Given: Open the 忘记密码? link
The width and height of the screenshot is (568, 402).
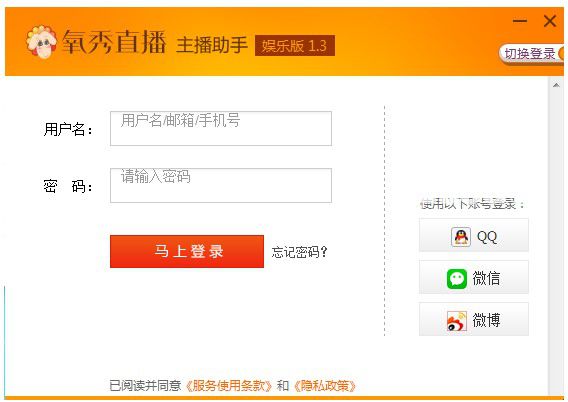Looking at the screenshot, I should tap(299, 252).
